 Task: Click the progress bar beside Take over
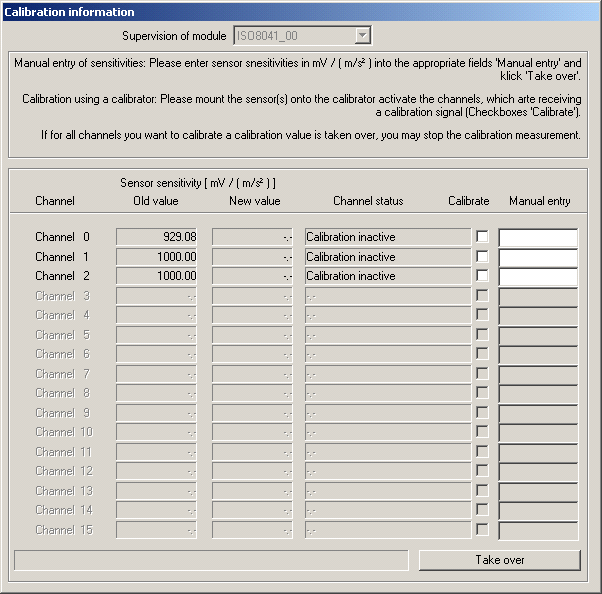click(x=211, y=560)
